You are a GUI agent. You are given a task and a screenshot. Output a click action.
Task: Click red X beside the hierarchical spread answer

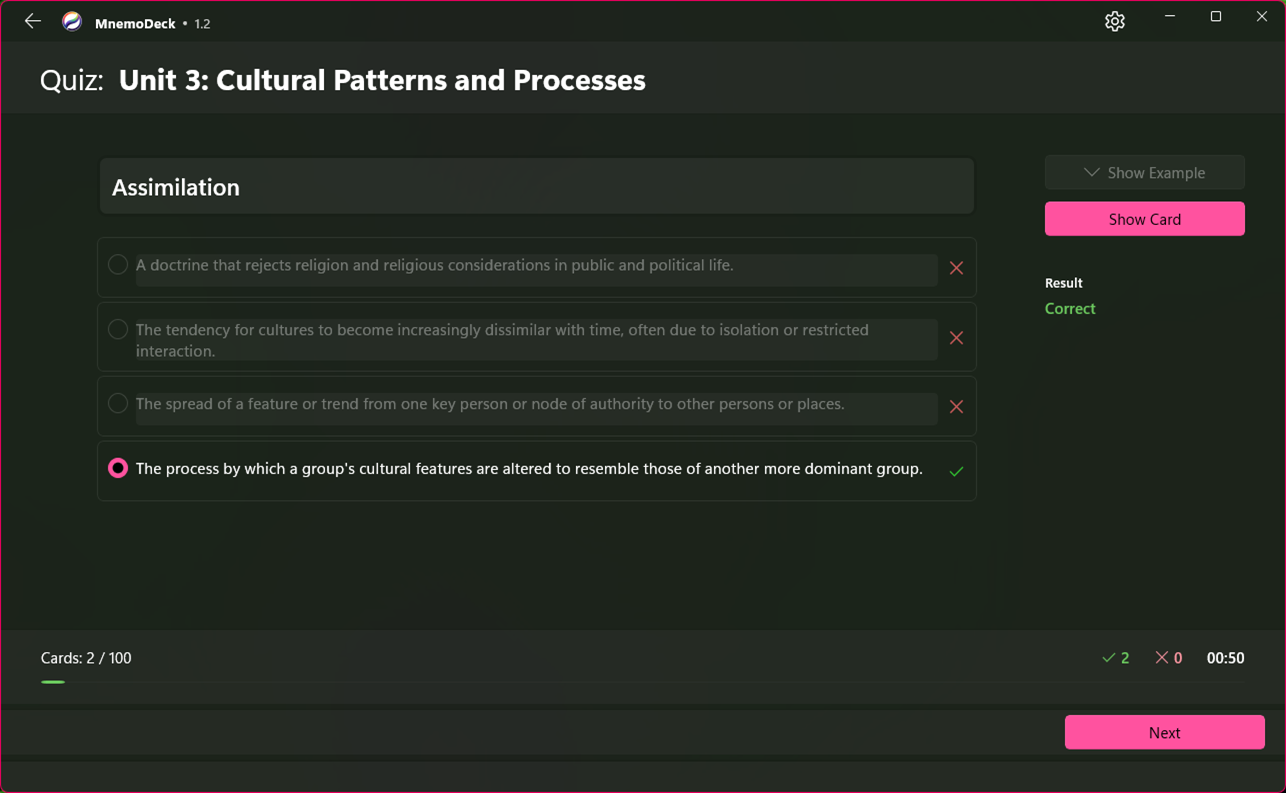pyautogui.click(x=956, y=407)
